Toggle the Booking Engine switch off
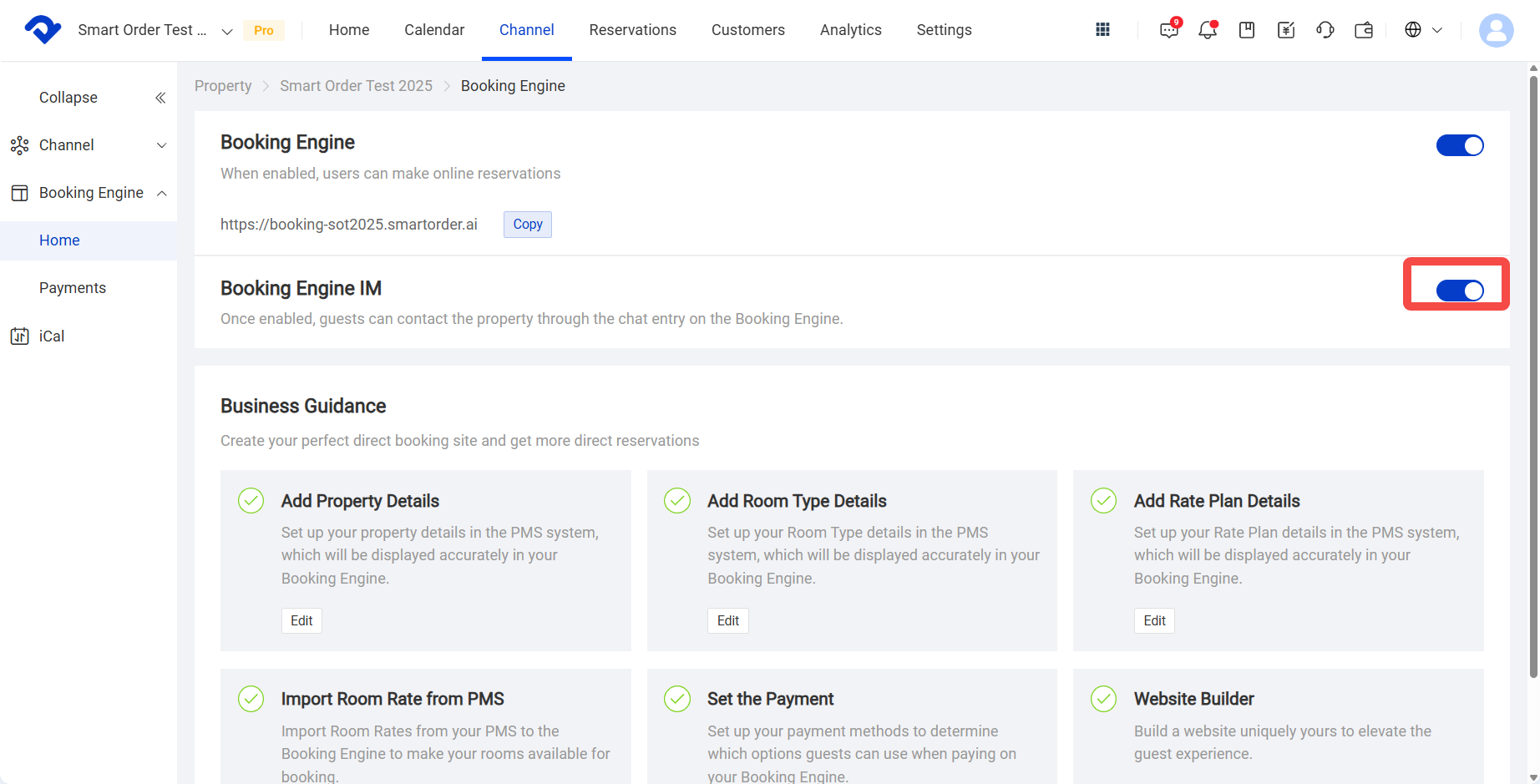Image resolution: width=1540 pixels, height=784 pixels. click(1460, 145)
